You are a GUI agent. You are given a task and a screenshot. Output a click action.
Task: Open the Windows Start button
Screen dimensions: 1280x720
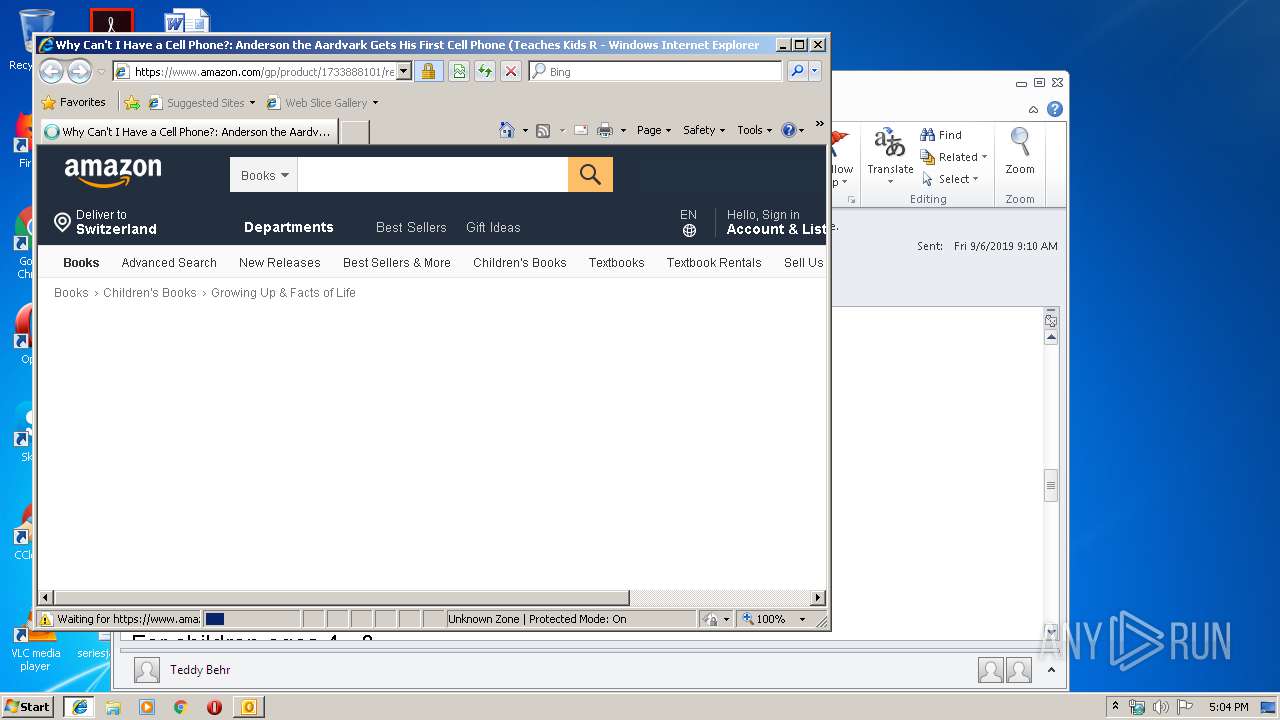point(28,707)
